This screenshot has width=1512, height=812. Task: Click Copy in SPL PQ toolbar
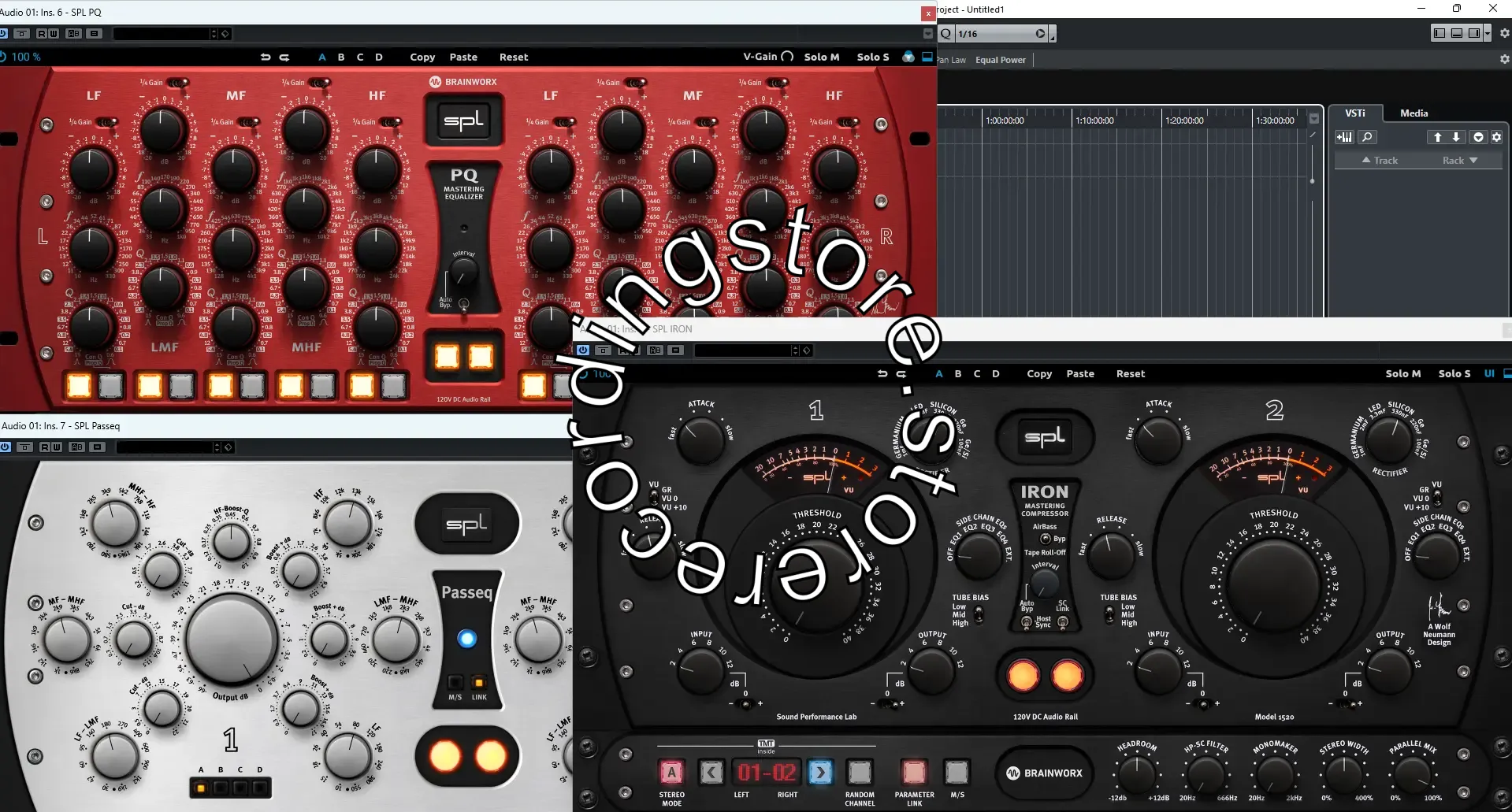[x=422, y=57]
